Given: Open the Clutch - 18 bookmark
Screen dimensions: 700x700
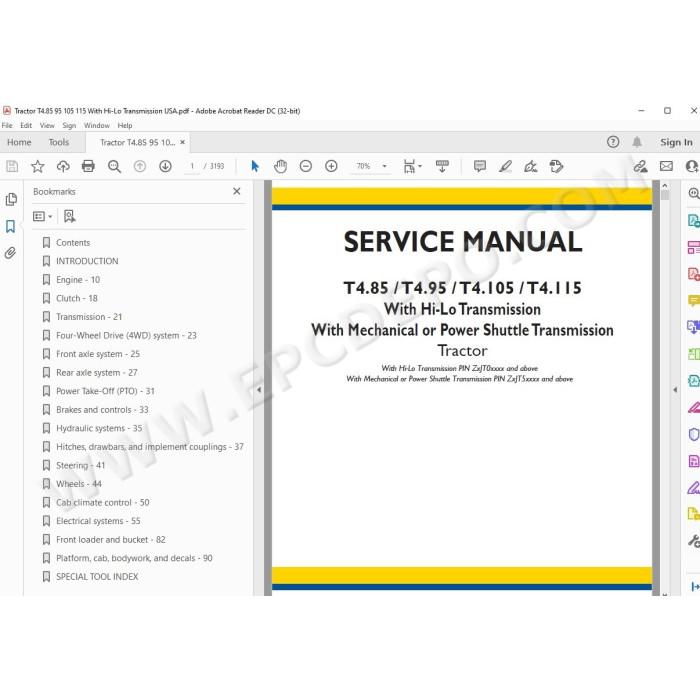Looking at the screenshot, I should click(76, 298).
